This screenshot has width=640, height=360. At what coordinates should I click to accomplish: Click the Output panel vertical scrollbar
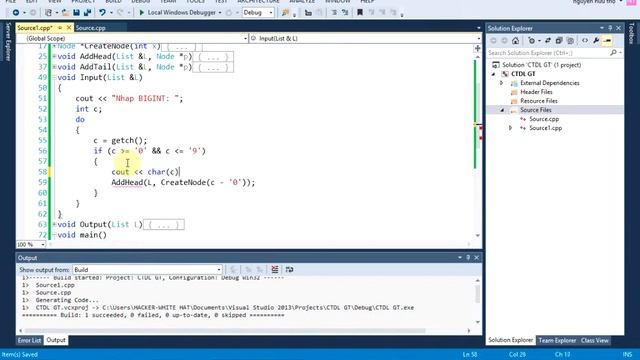pyautogui.click(x=478, y=301)
